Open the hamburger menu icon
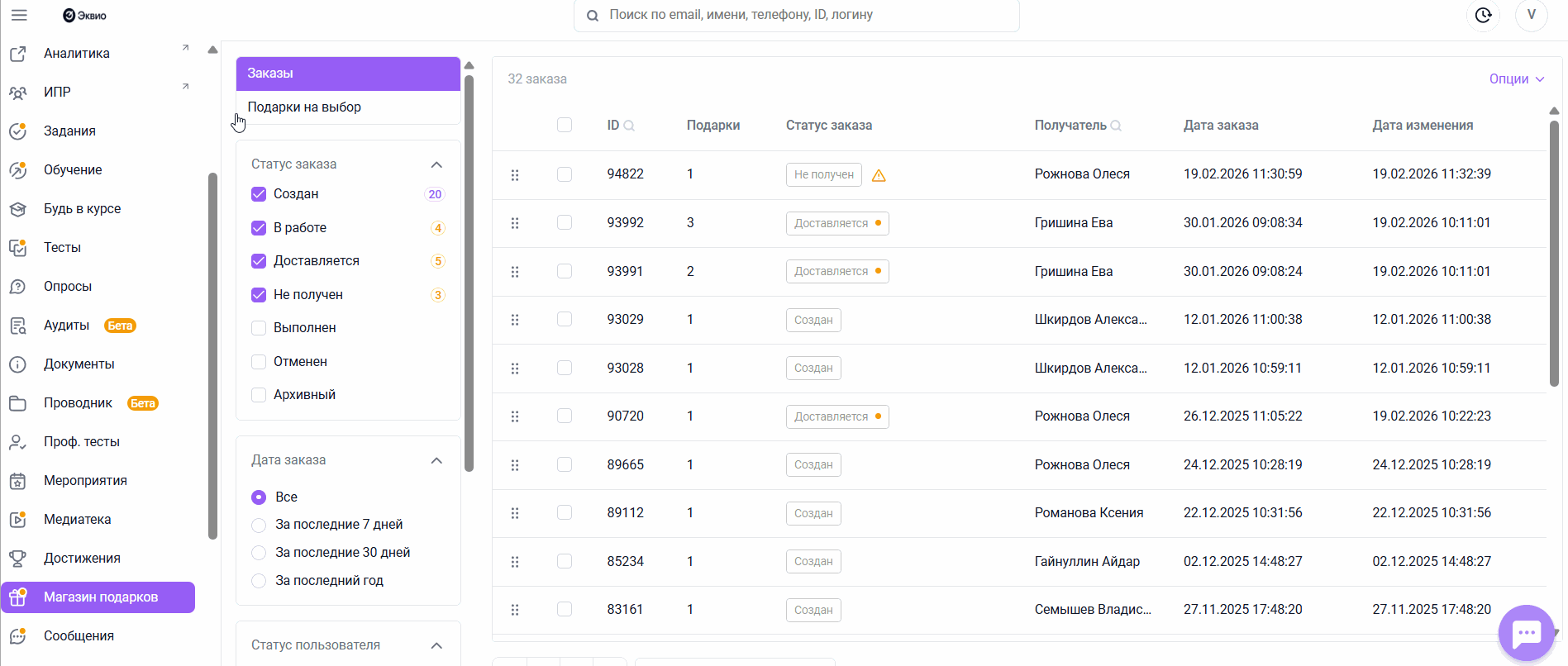The width and height of the screenshot is (1568, 666). click(19, 15)
